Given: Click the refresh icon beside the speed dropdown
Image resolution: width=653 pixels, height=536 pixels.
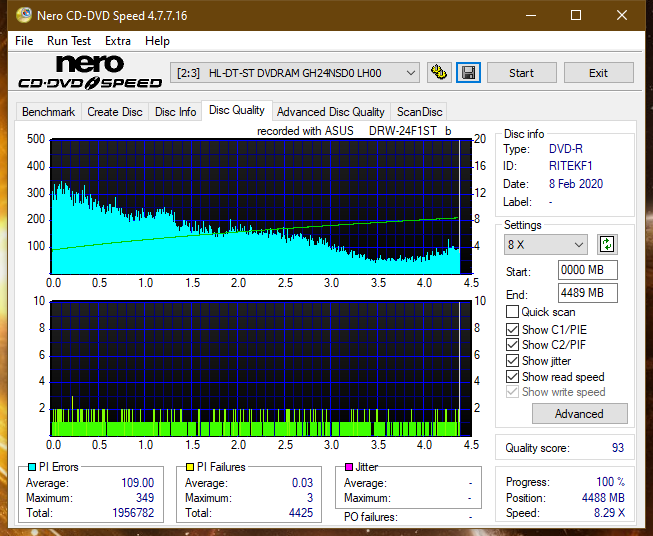Looking at the screenshot, I should click(x=607, y=244).
